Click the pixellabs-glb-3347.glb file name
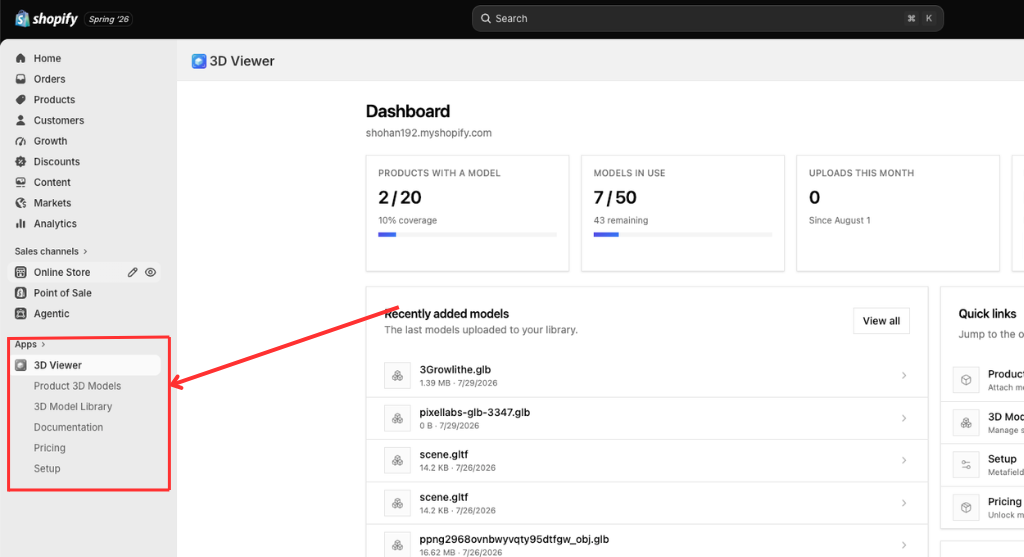1024x557 pixels. tap(475, 413)
